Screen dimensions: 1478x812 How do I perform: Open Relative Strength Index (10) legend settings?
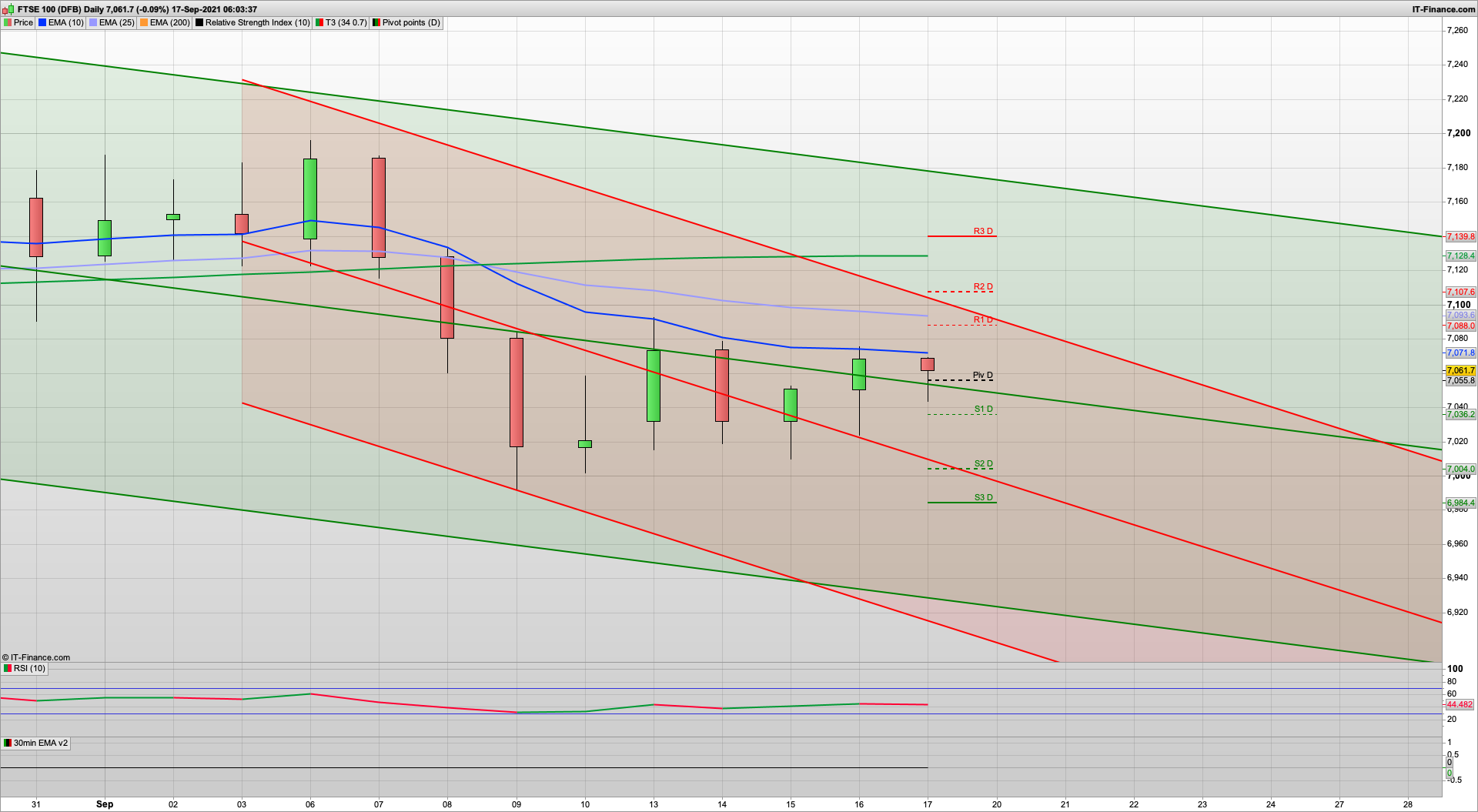tap(252, 22)
